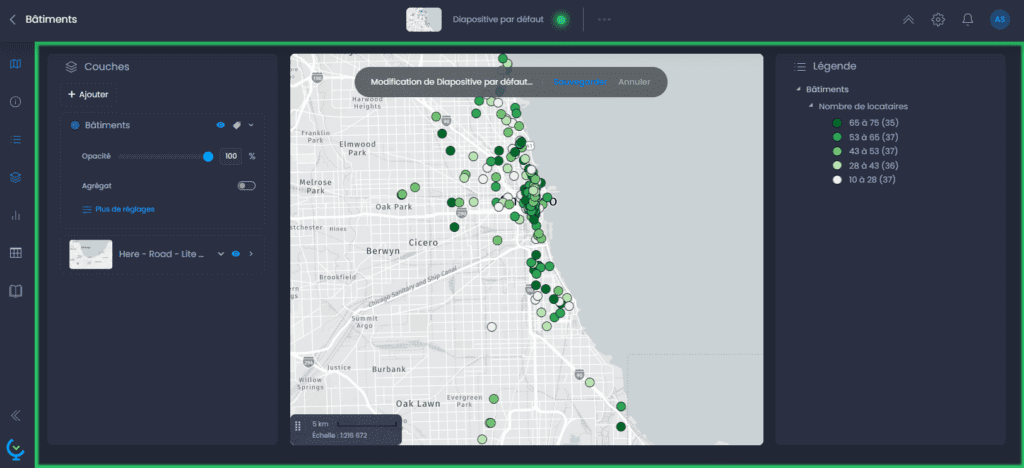Click the 10 à 28 white legend swatch
Screen dimensions: 1024x468
point(837,180)
